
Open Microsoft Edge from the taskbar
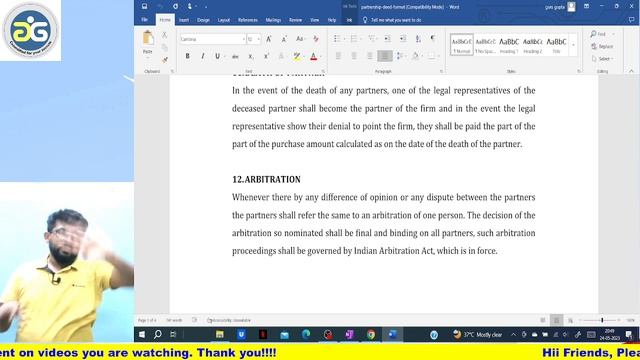coord(306,335)
